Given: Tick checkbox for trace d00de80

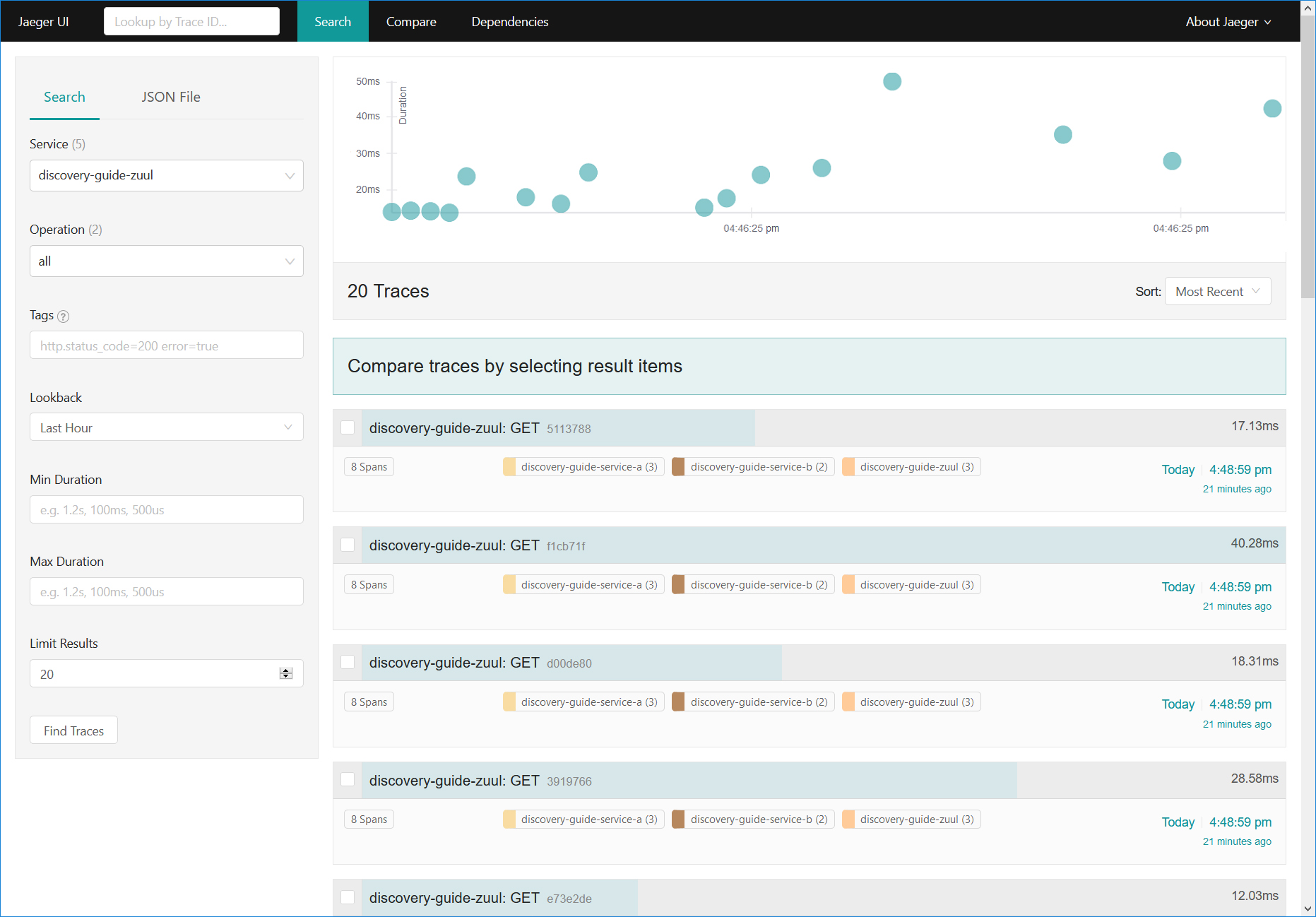Looking at the screenshot, I should coord(348,662).
